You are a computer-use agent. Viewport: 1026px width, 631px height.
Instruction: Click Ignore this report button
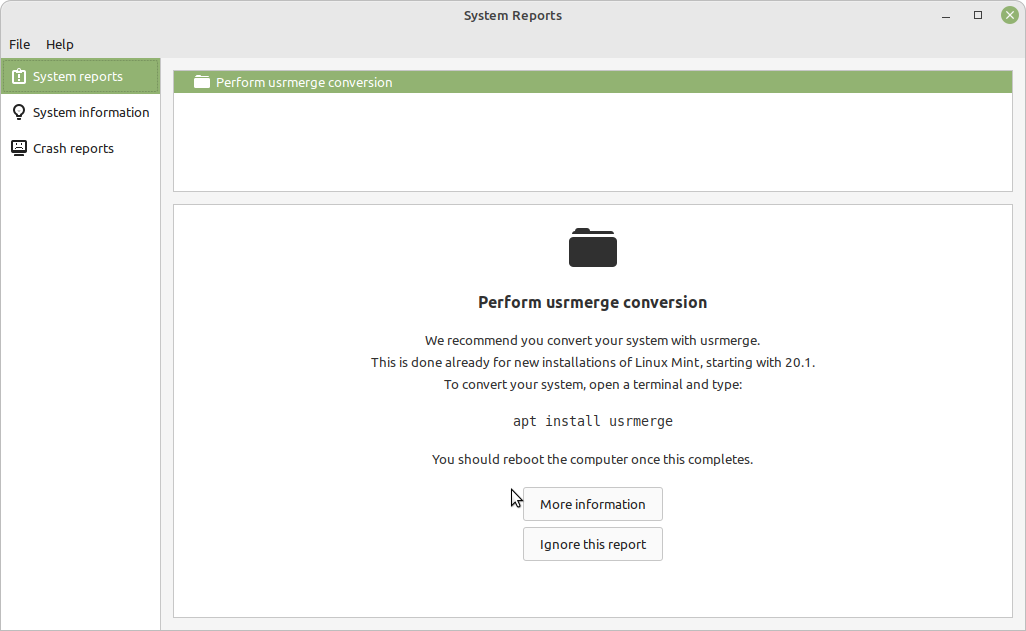(x=593, y=544)
